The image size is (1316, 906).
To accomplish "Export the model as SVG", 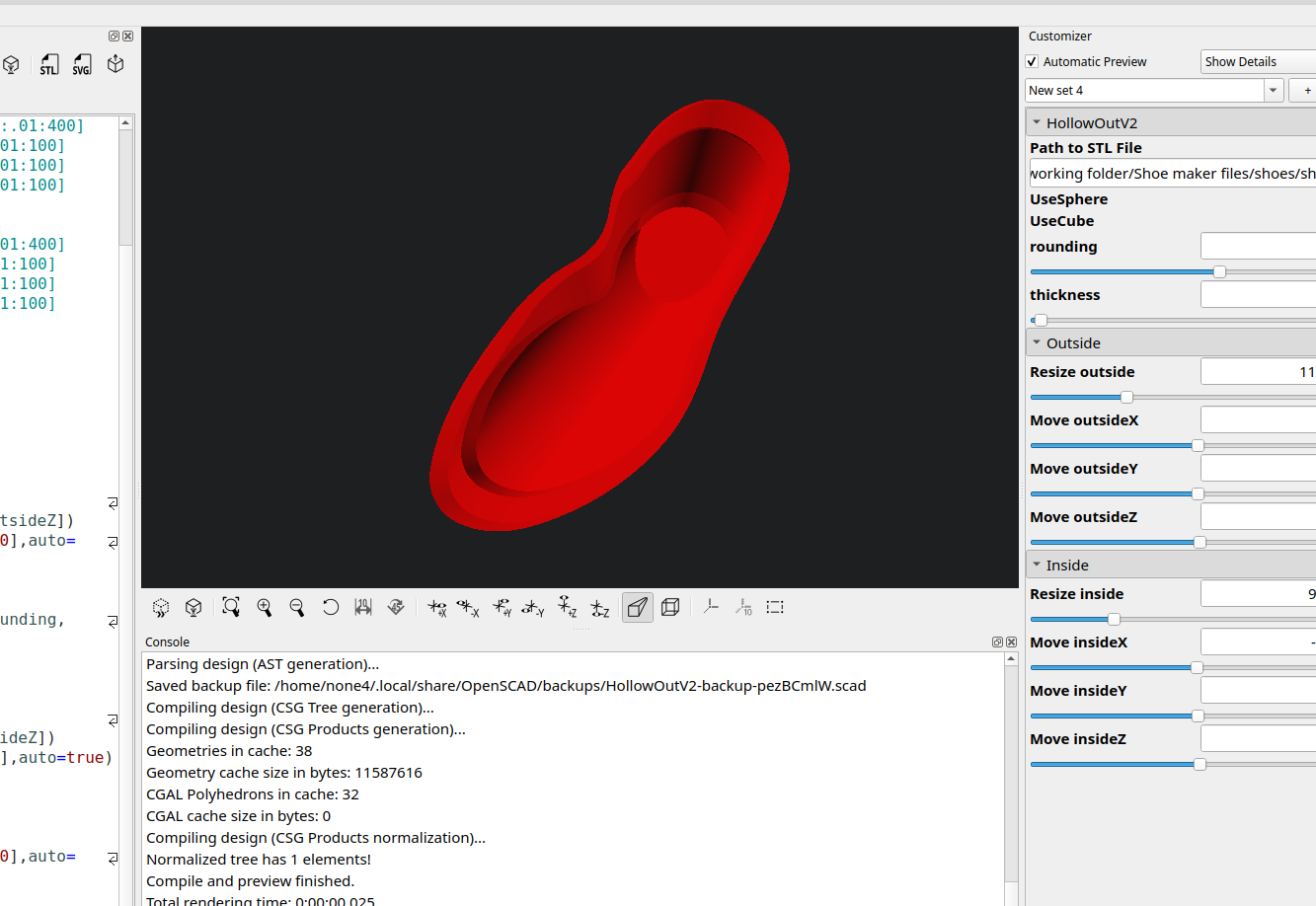I will click(82, 64).
